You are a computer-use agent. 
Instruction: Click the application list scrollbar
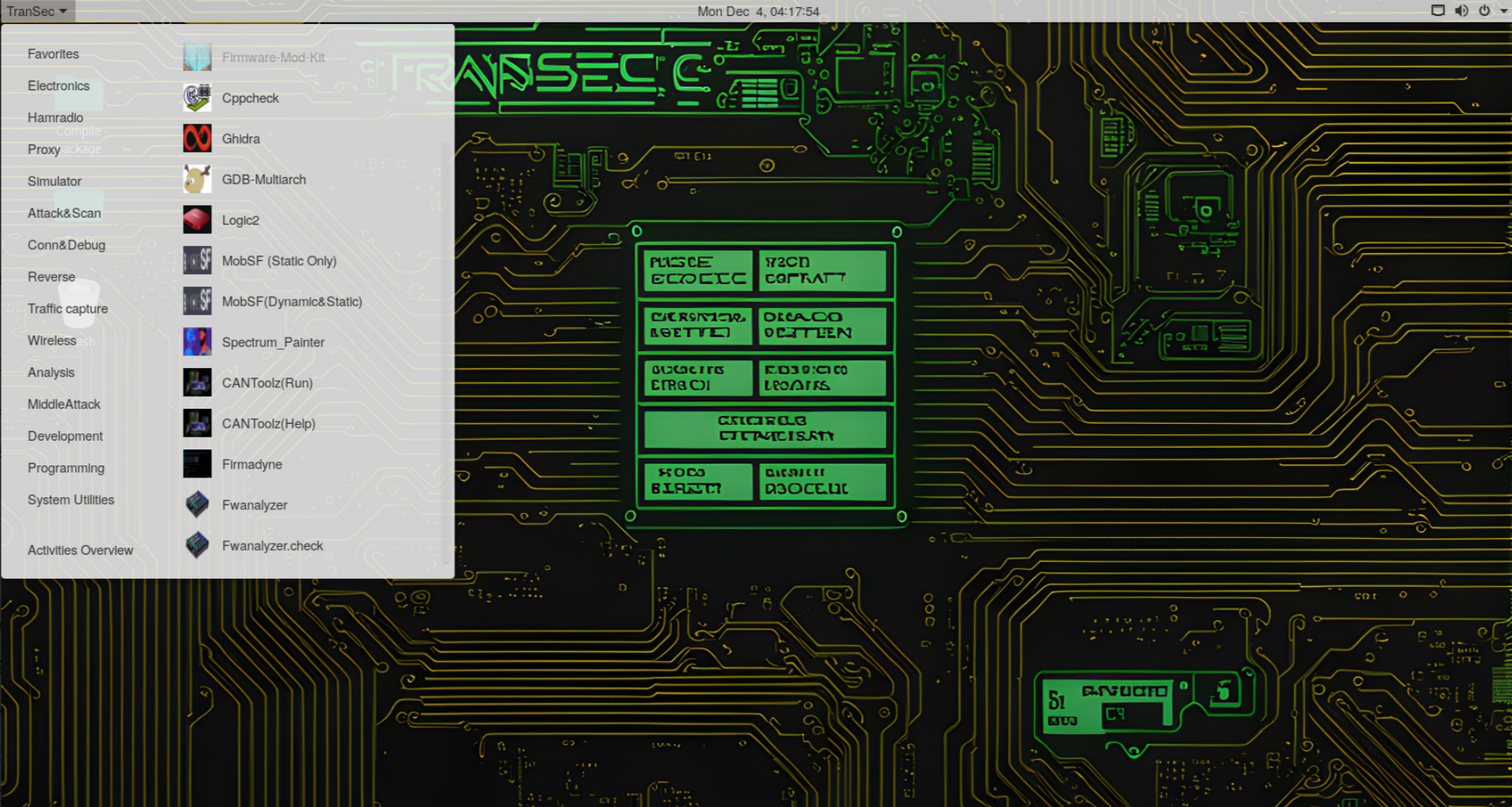(445, 351)
